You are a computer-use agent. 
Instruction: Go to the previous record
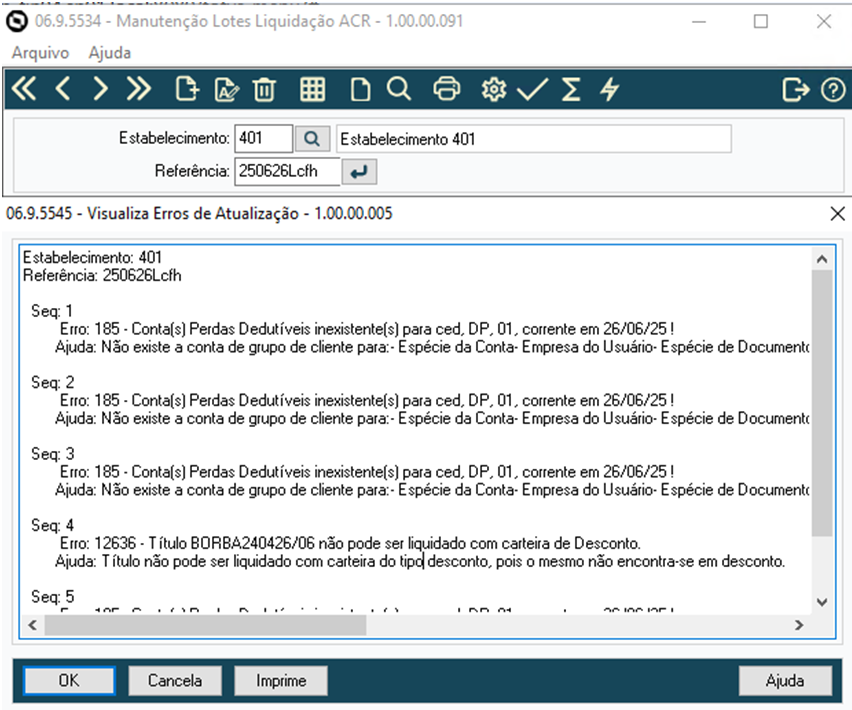click(62, 89)
